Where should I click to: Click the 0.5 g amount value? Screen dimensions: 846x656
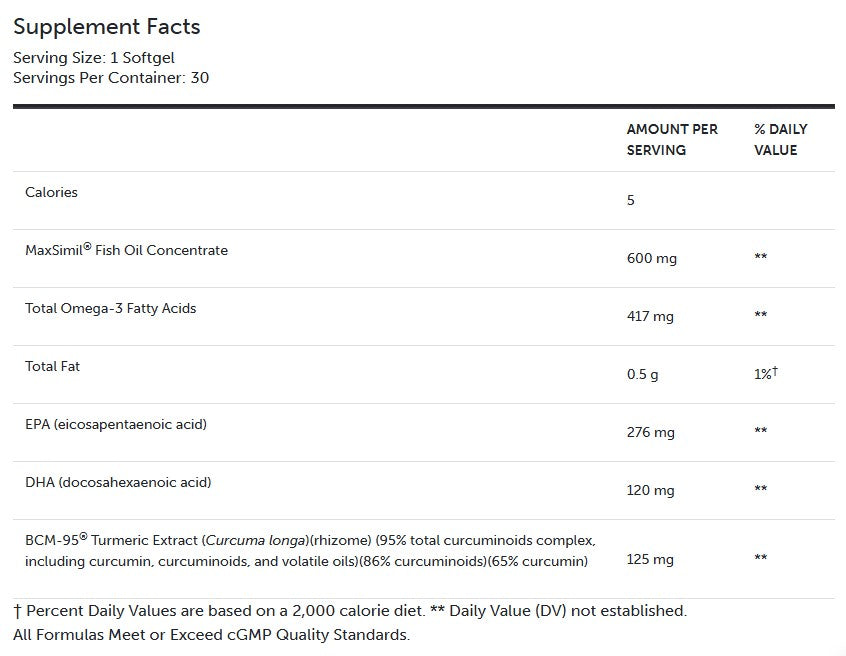pyautogui.click(x=643, y=374)
